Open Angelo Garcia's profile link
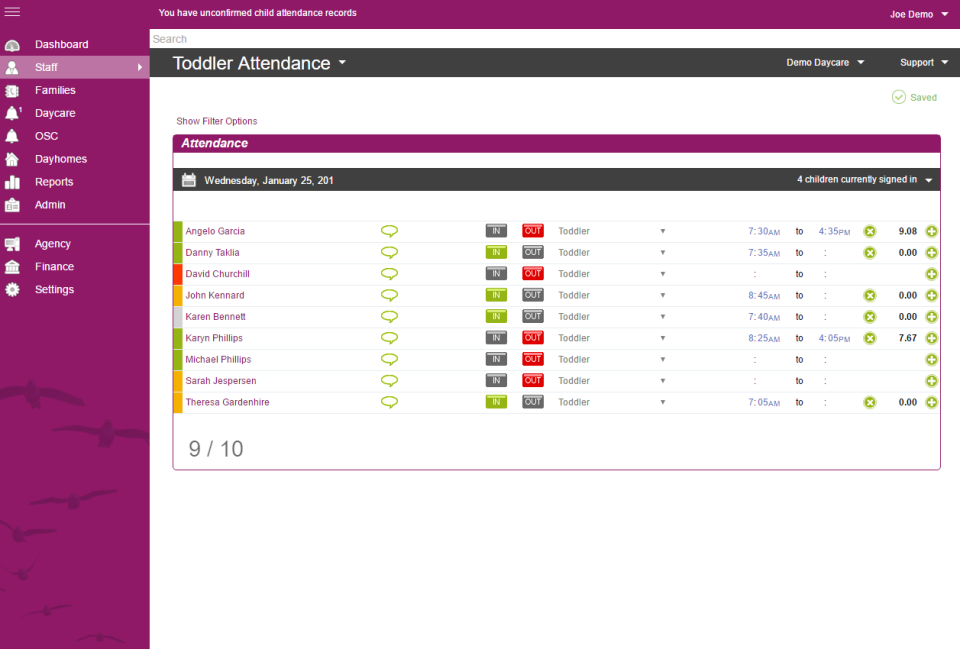Screen dimensions: 960x649 click(x=215, y=231)
